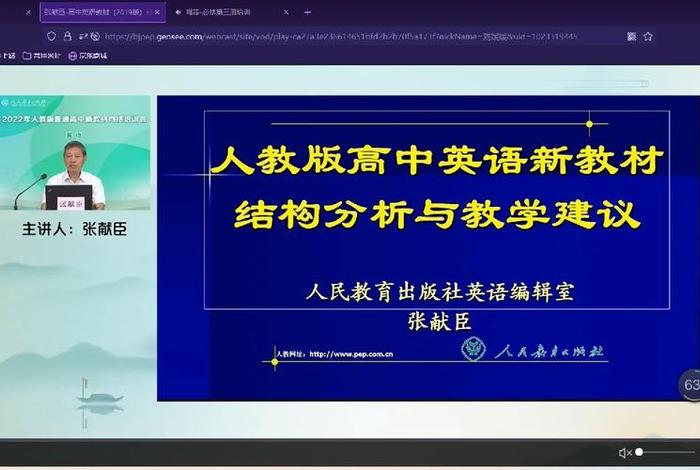Click the www.pep.com.cn link on slide

(x=351, y=354)
